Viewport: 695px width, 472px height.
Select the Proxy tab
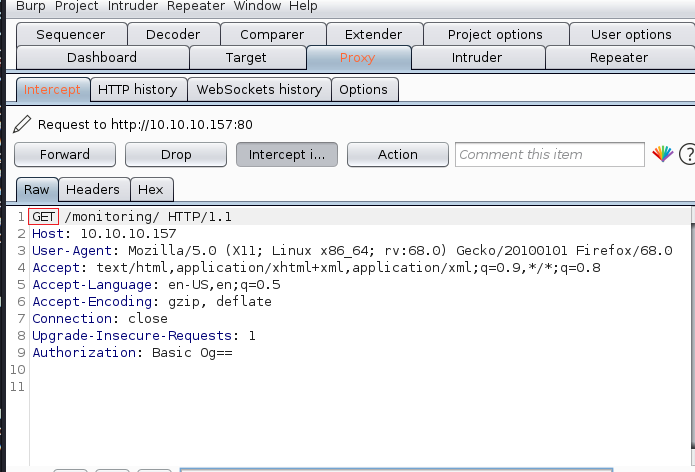click(358, 58)
